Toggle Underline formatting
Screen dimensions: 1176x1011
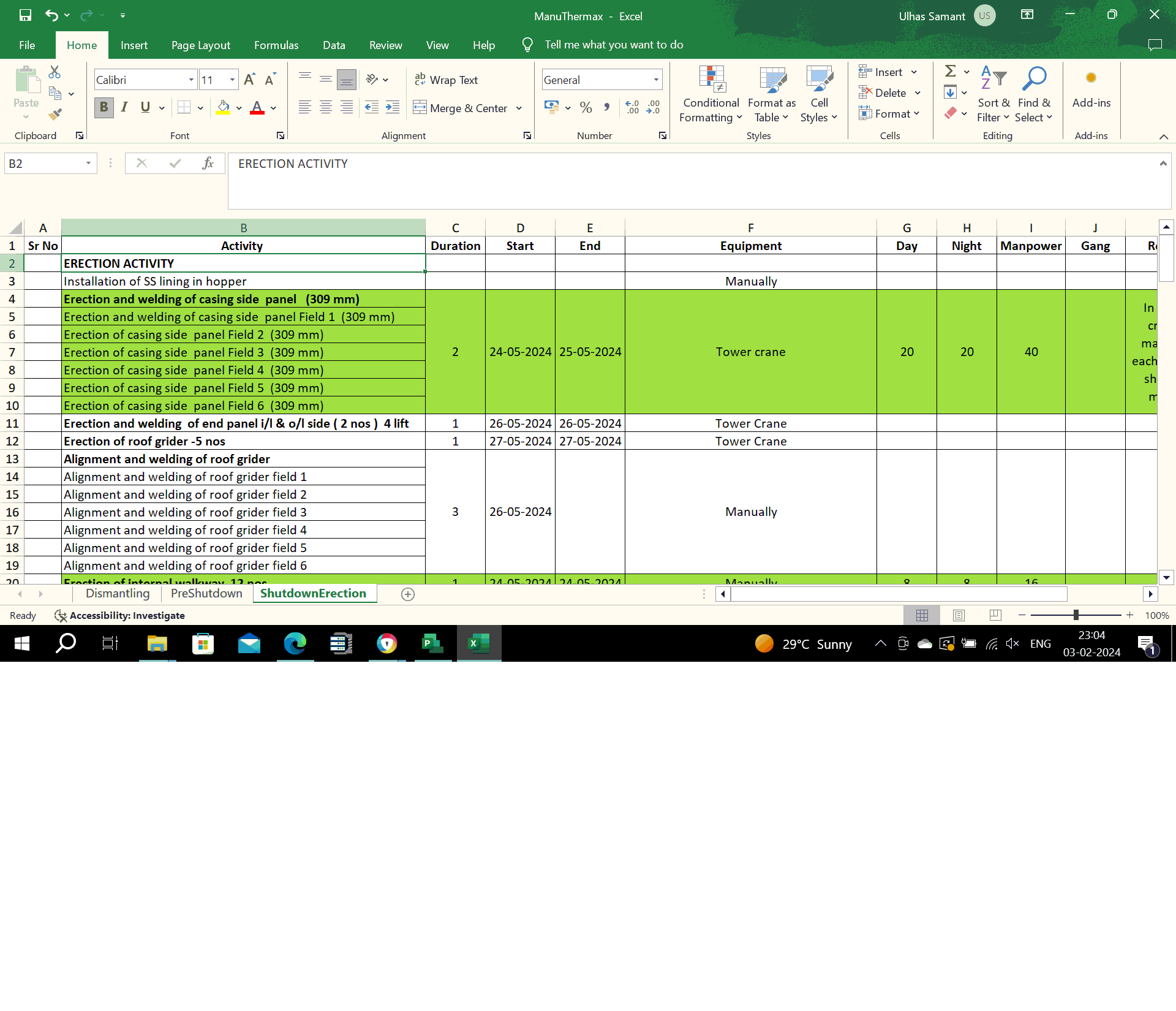point(145,108)
